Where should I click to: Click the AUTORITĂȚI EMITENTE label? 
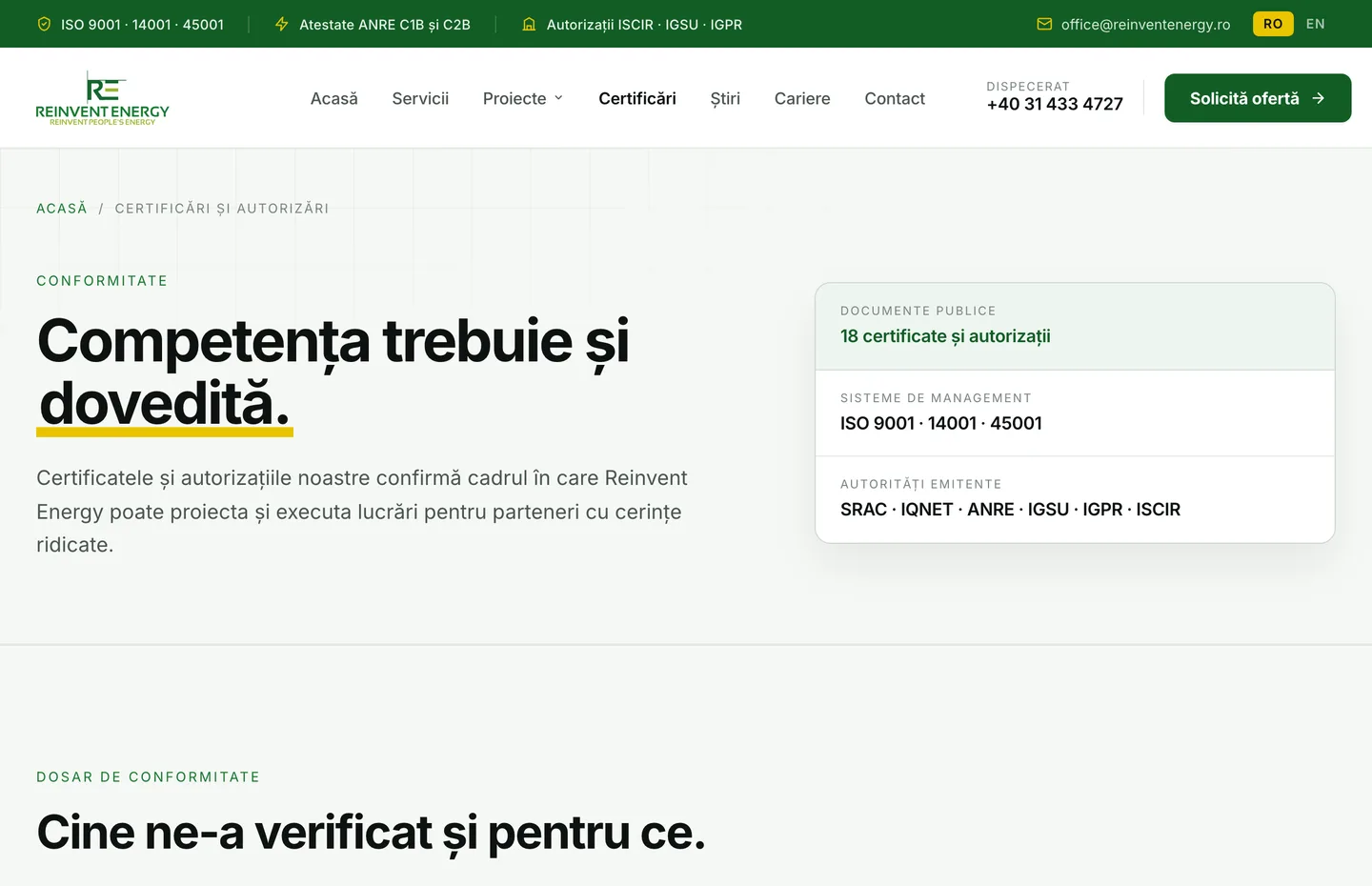[921, 484]
